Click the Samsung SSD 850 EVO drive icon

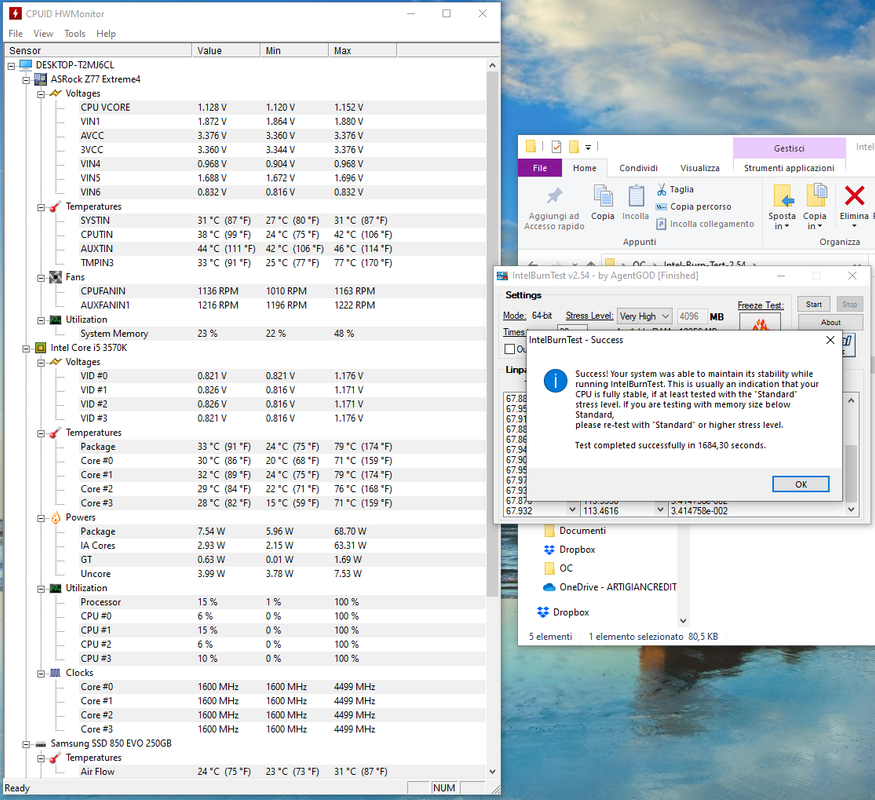click(41, 744)
